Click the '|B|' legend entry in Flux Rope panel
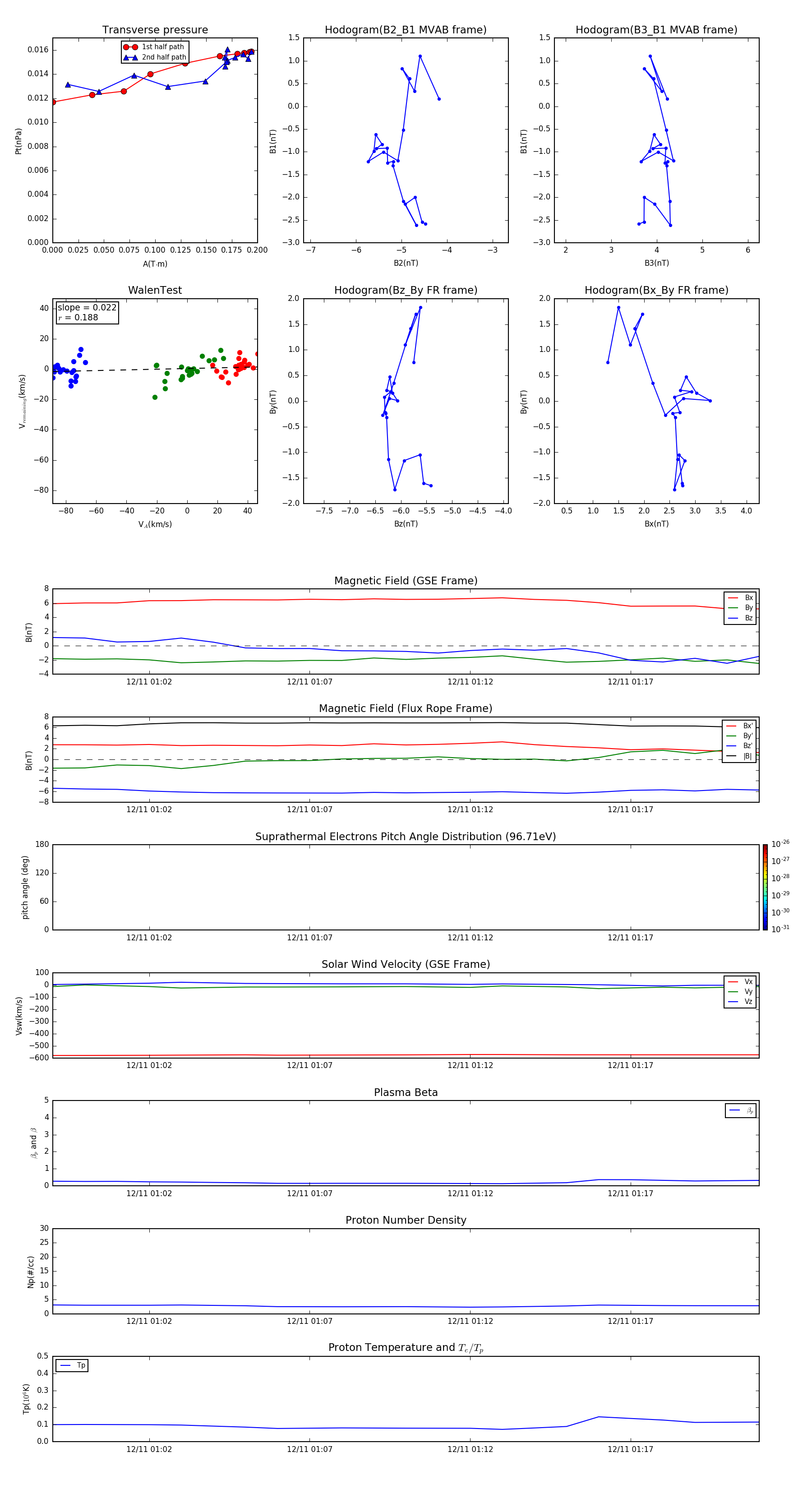The width and height of the screenshot is (812, 1489). [x=739, y=756]
